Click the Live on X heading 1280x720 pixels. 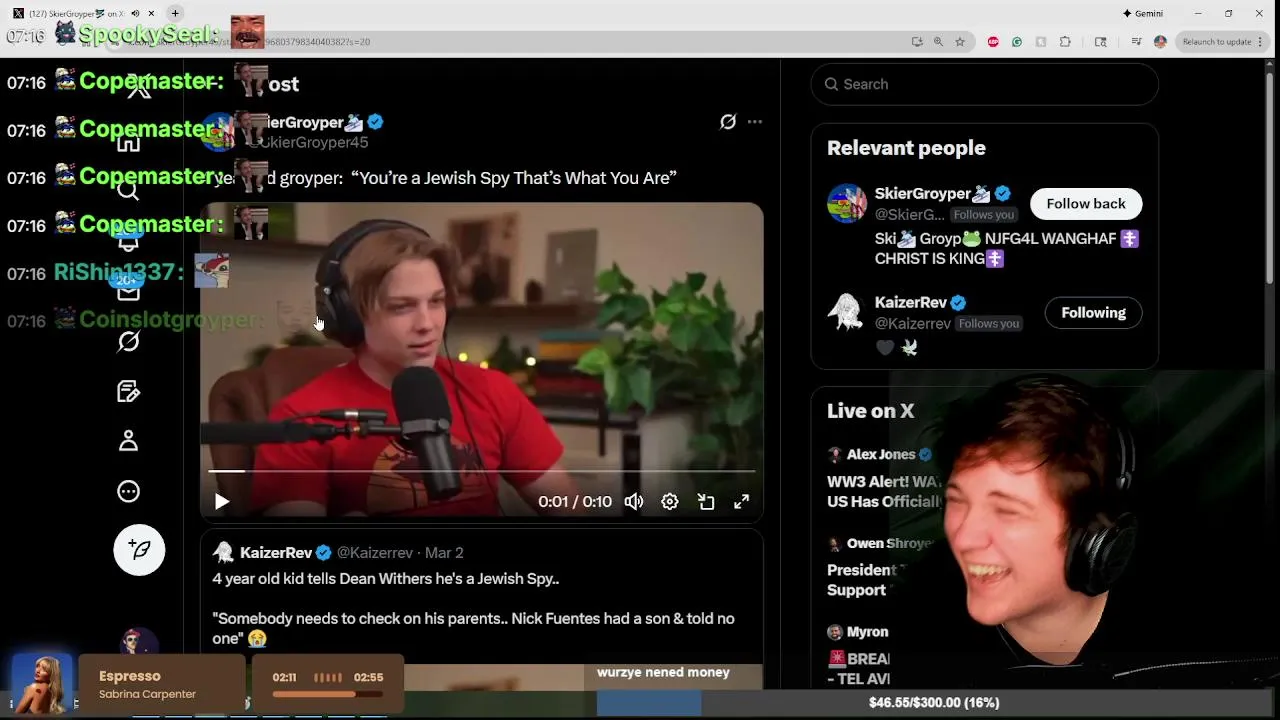(x=870, y=411)
